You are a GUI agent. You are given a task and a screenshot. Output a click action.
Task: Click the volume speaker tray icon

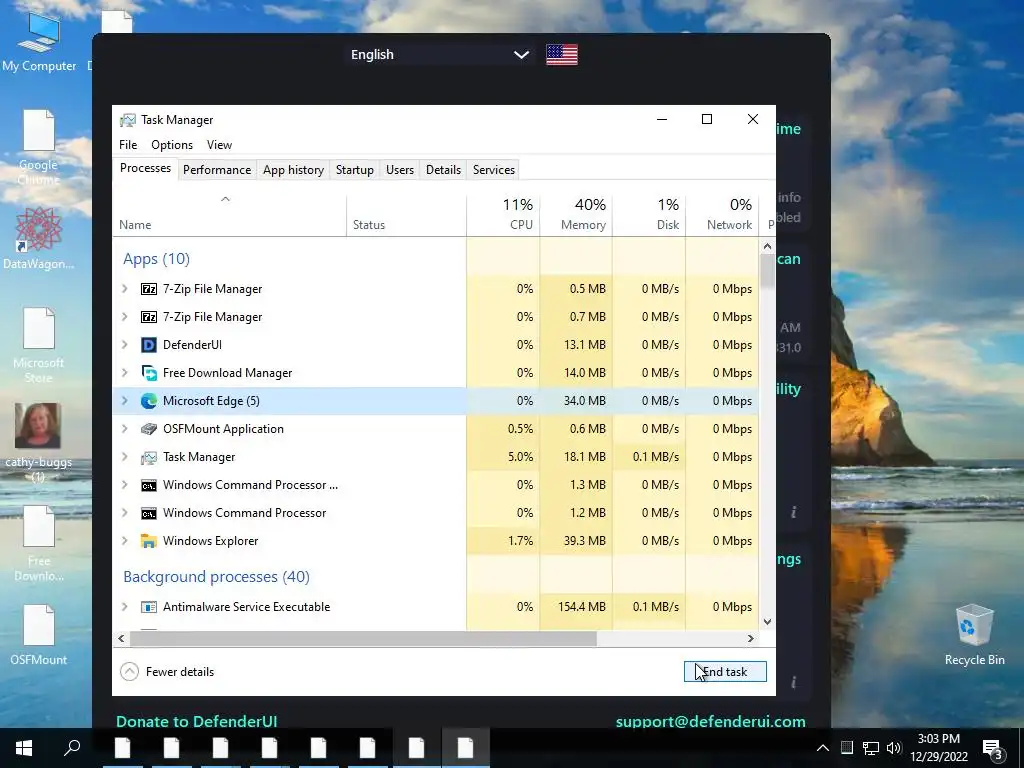tap(894, 748)
